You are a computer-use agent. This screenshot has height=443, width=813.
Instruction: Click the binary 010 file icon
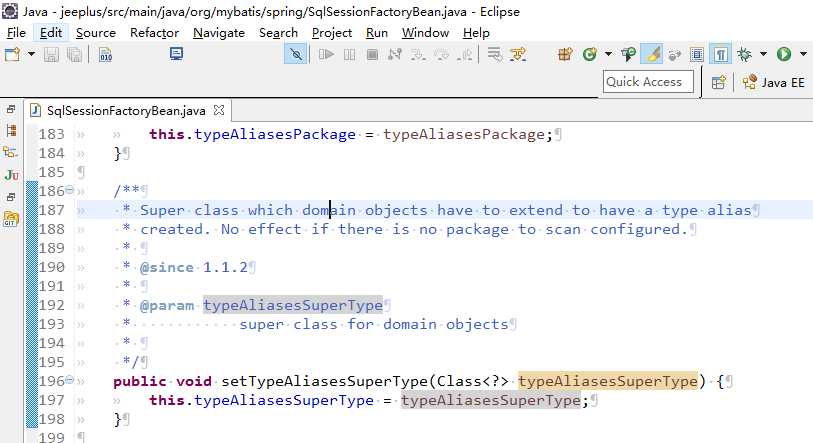(x=106, y=54)
